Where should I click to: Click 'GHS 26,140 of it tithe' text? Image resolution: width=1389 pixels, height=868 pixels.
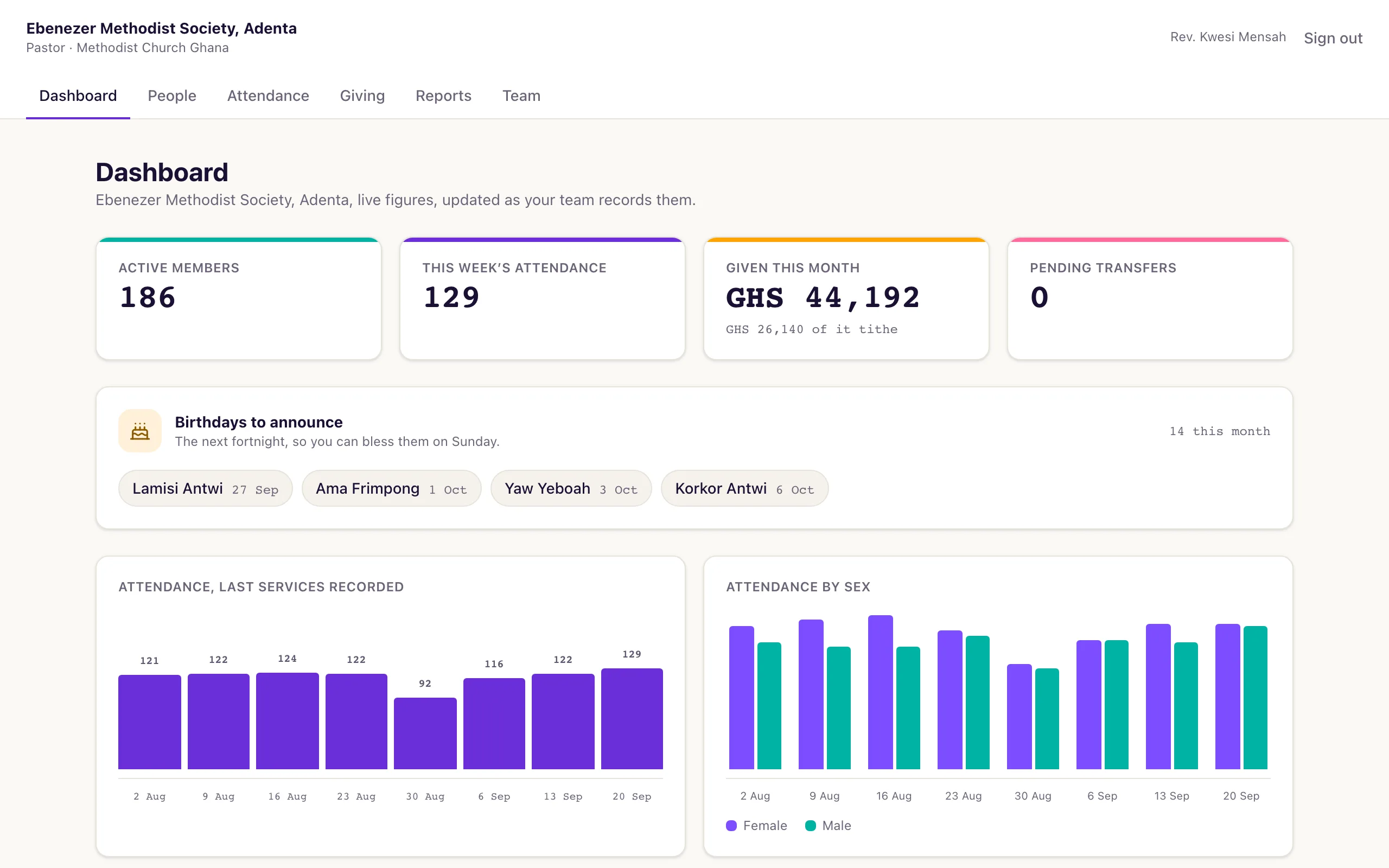click(812, 329)
